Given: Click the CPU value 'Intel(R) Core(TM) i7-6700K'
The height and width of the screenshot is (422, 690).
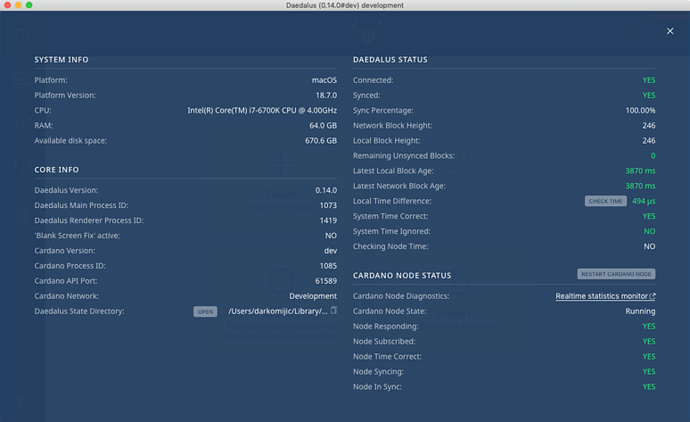Looking at the screenshot, I should tap(262, 110).
